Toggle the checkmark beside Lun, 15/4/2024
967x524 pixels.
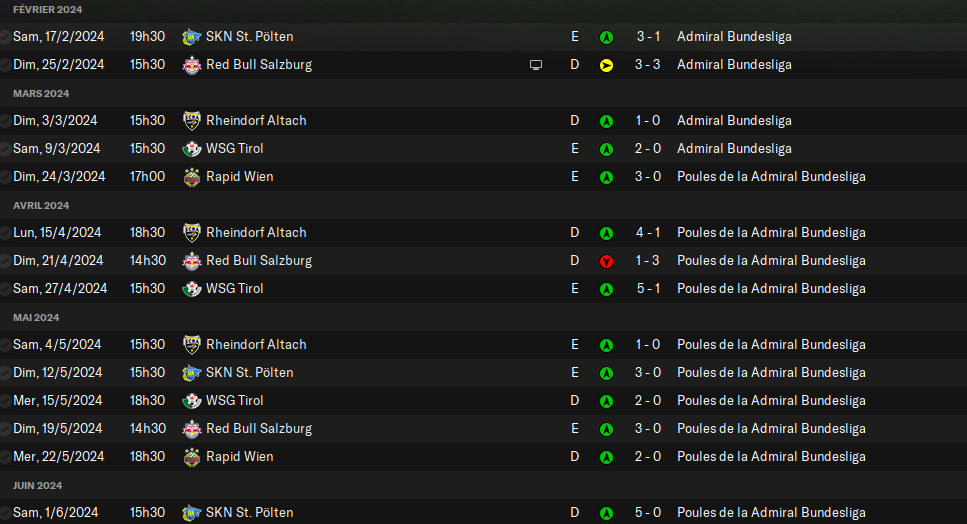tap(6, 233)
